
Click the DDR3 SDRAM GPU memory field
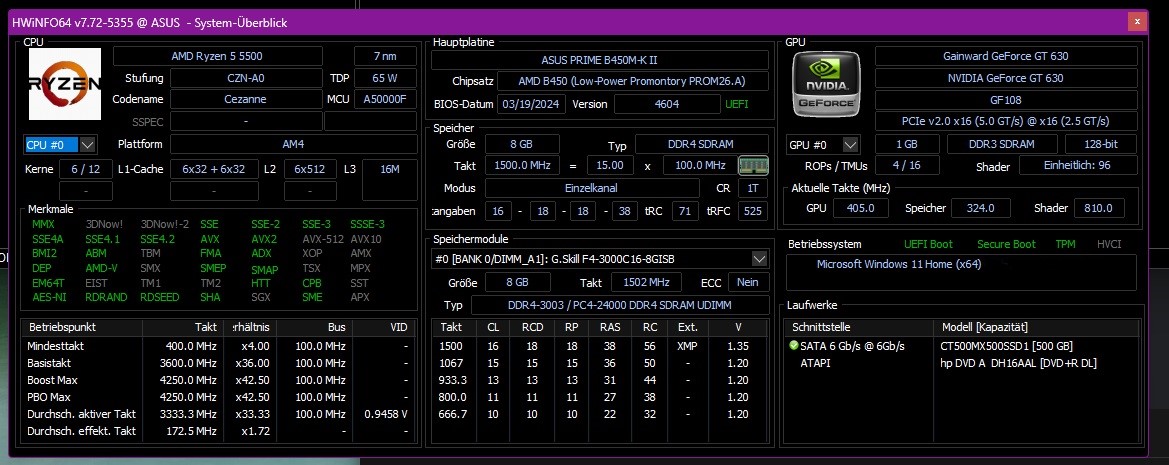[x=1002, y=145]
